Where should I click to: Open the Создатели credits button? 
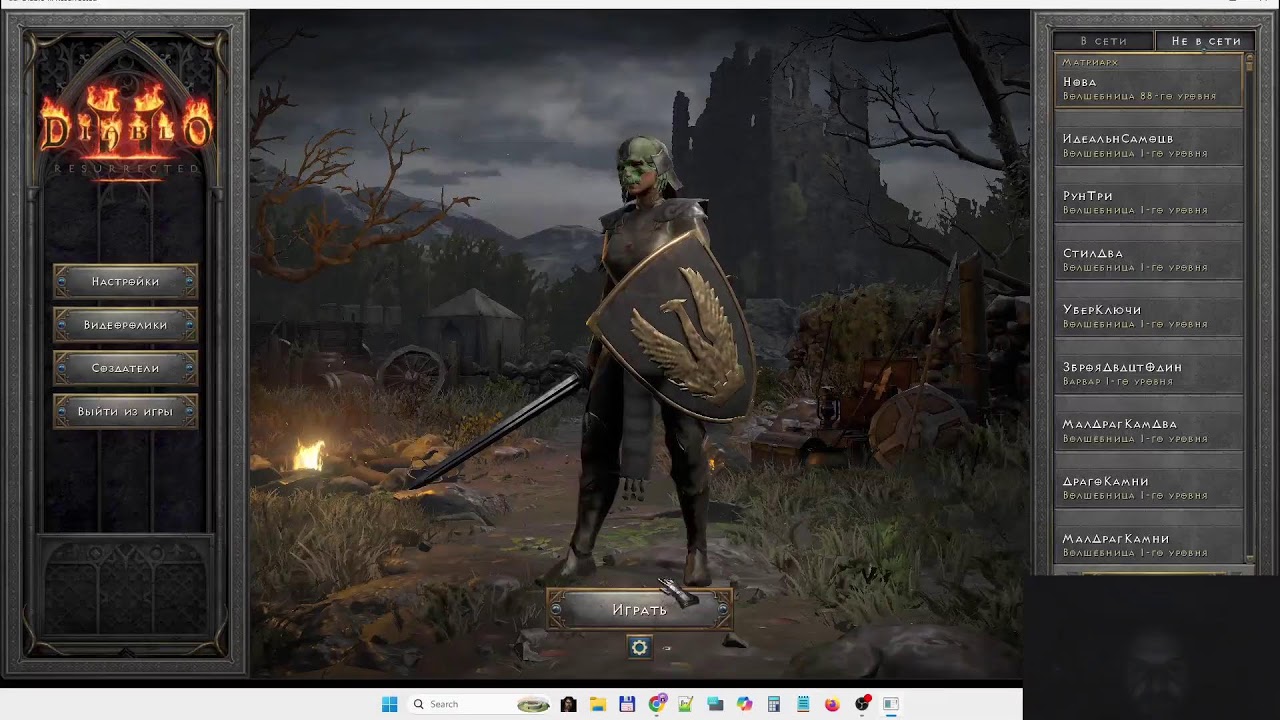(125, 368)
